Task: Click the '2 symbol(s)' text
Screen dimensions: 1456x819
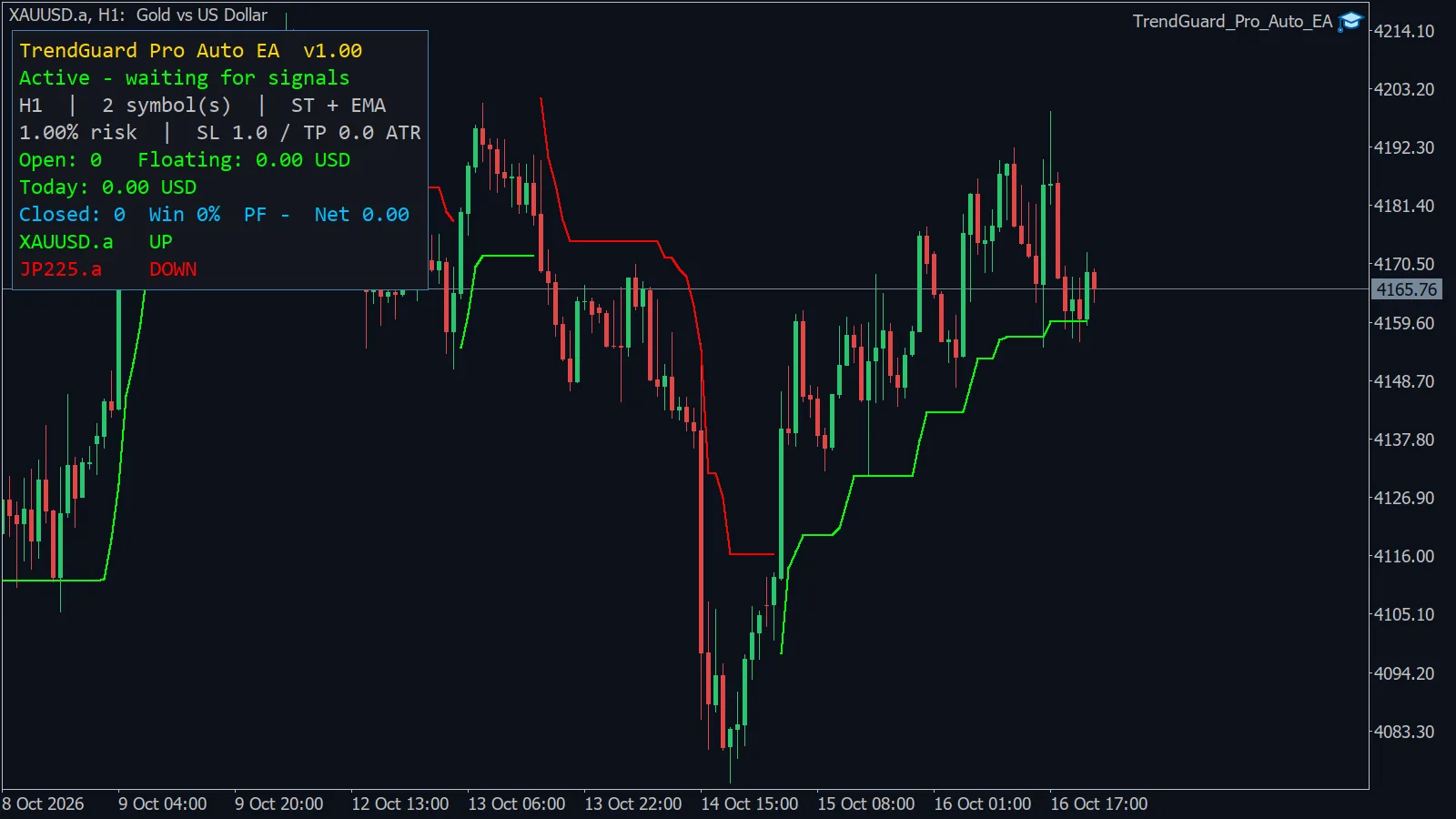Action: (167, 106)
